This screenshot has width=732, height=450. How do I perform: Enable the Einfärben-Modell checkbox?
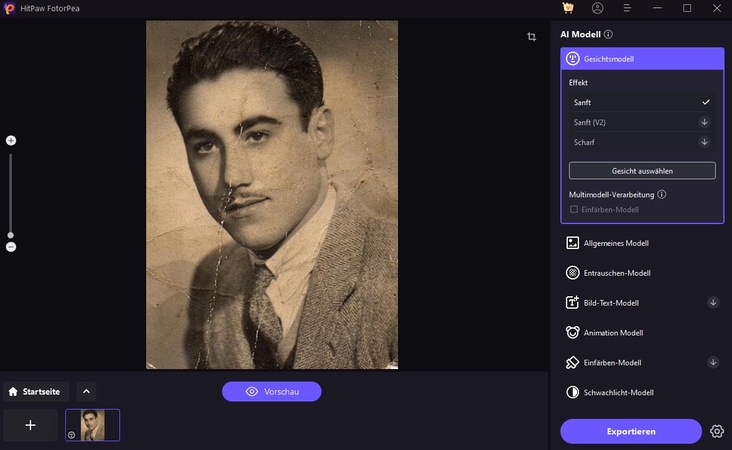pos(574,209)
